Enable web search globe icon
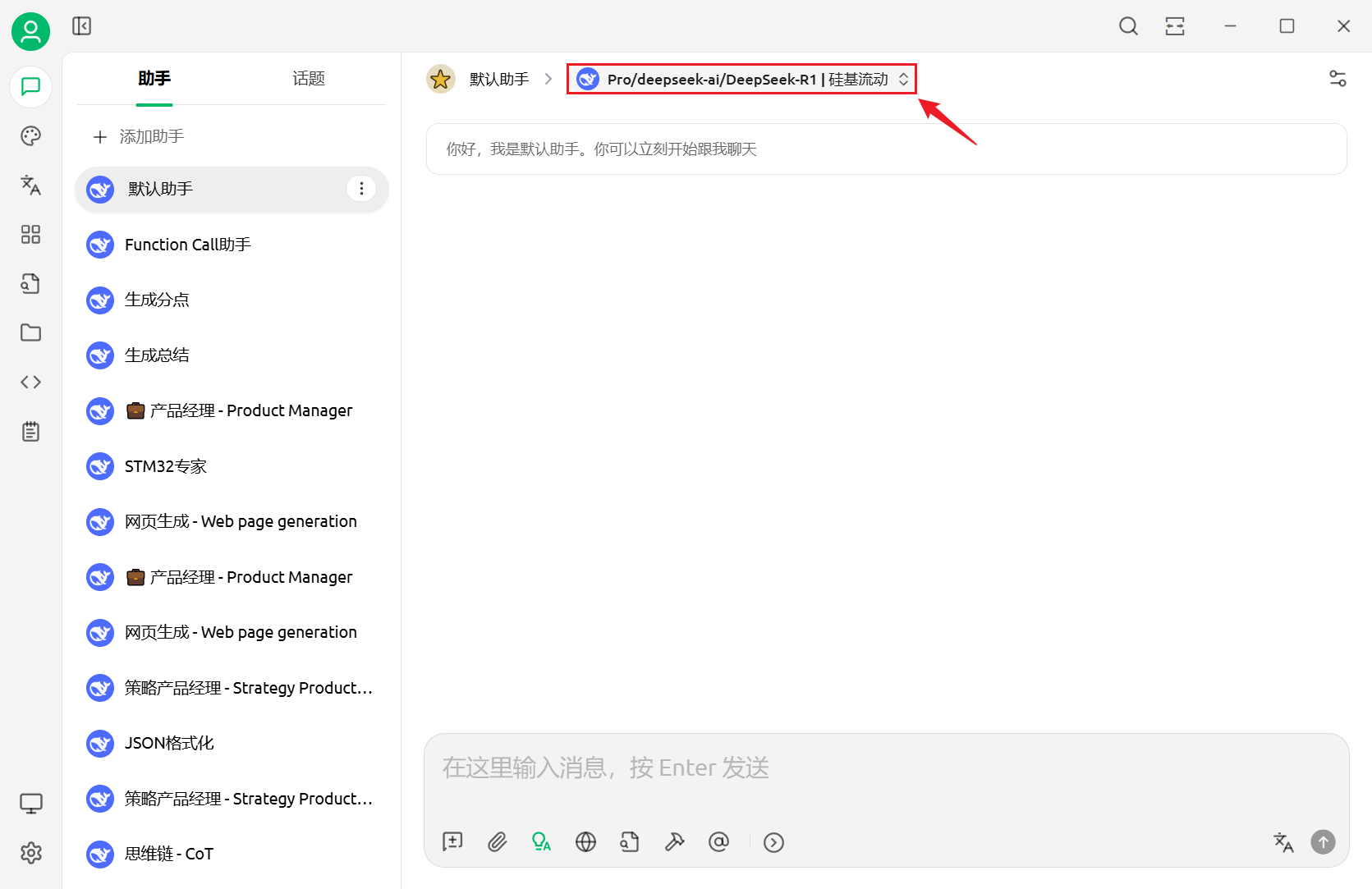The image size is (1372, 889). [x=585, y=842]
